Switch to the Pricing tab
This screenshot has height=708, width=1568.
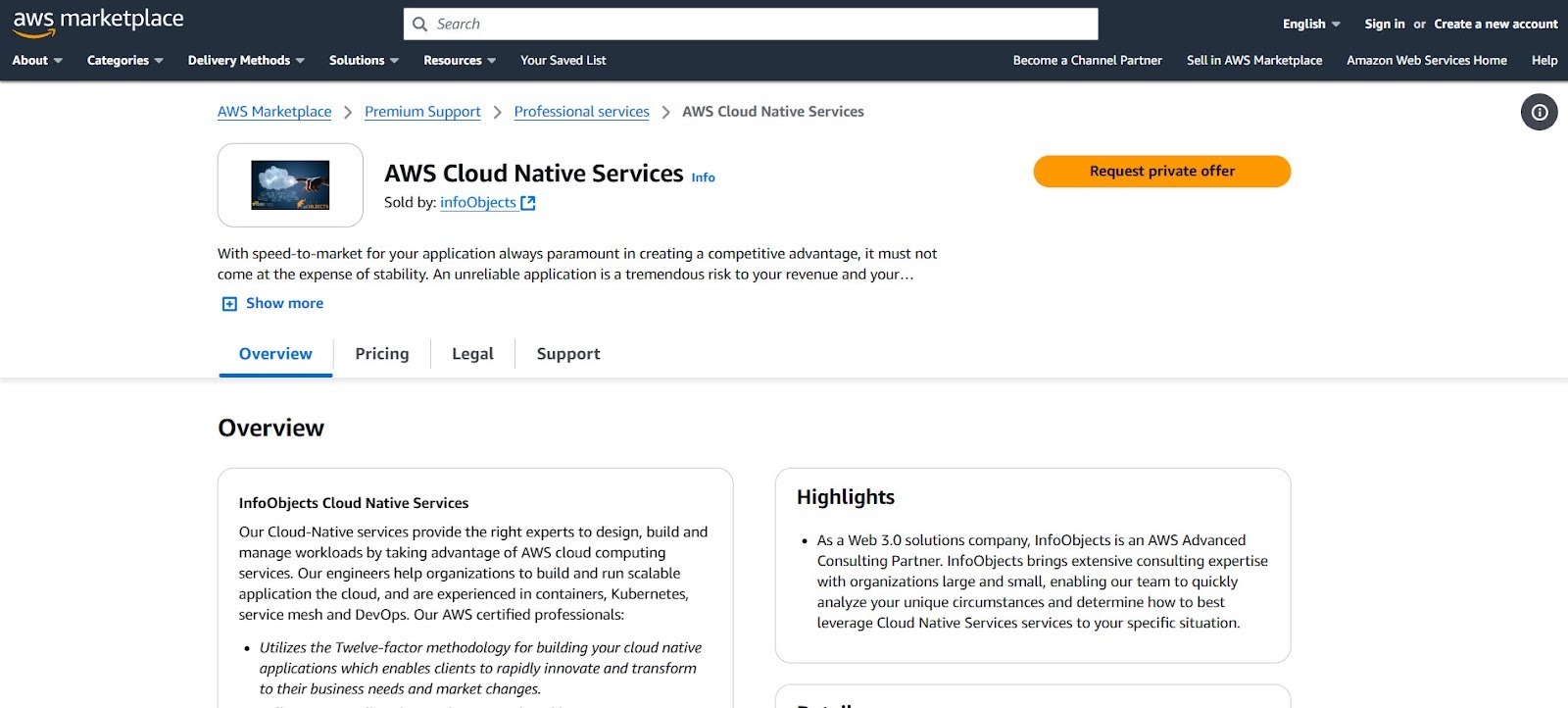382,354
